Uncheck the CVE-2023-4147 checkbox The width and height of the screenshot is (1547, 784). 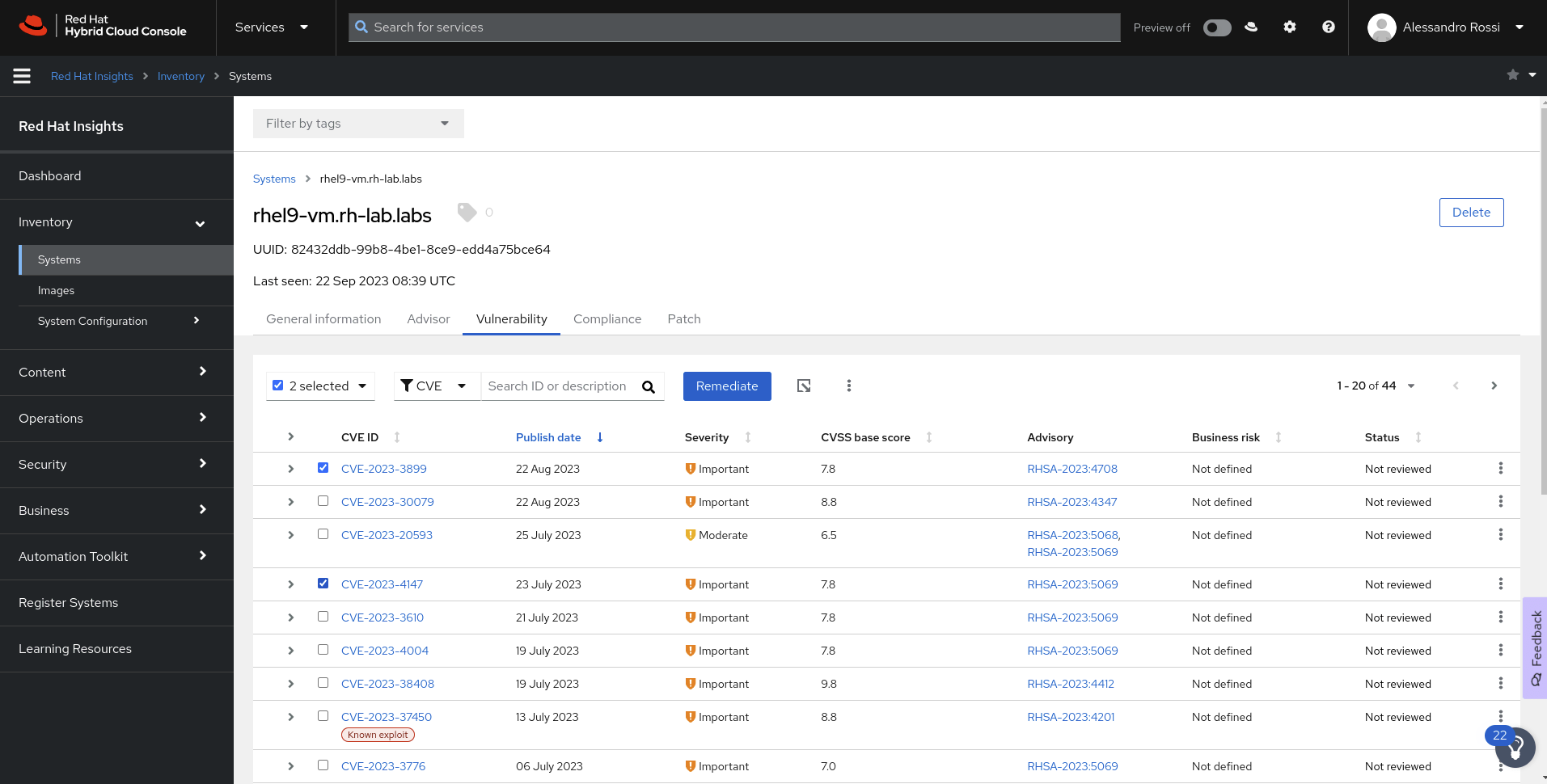pos(323,584)
